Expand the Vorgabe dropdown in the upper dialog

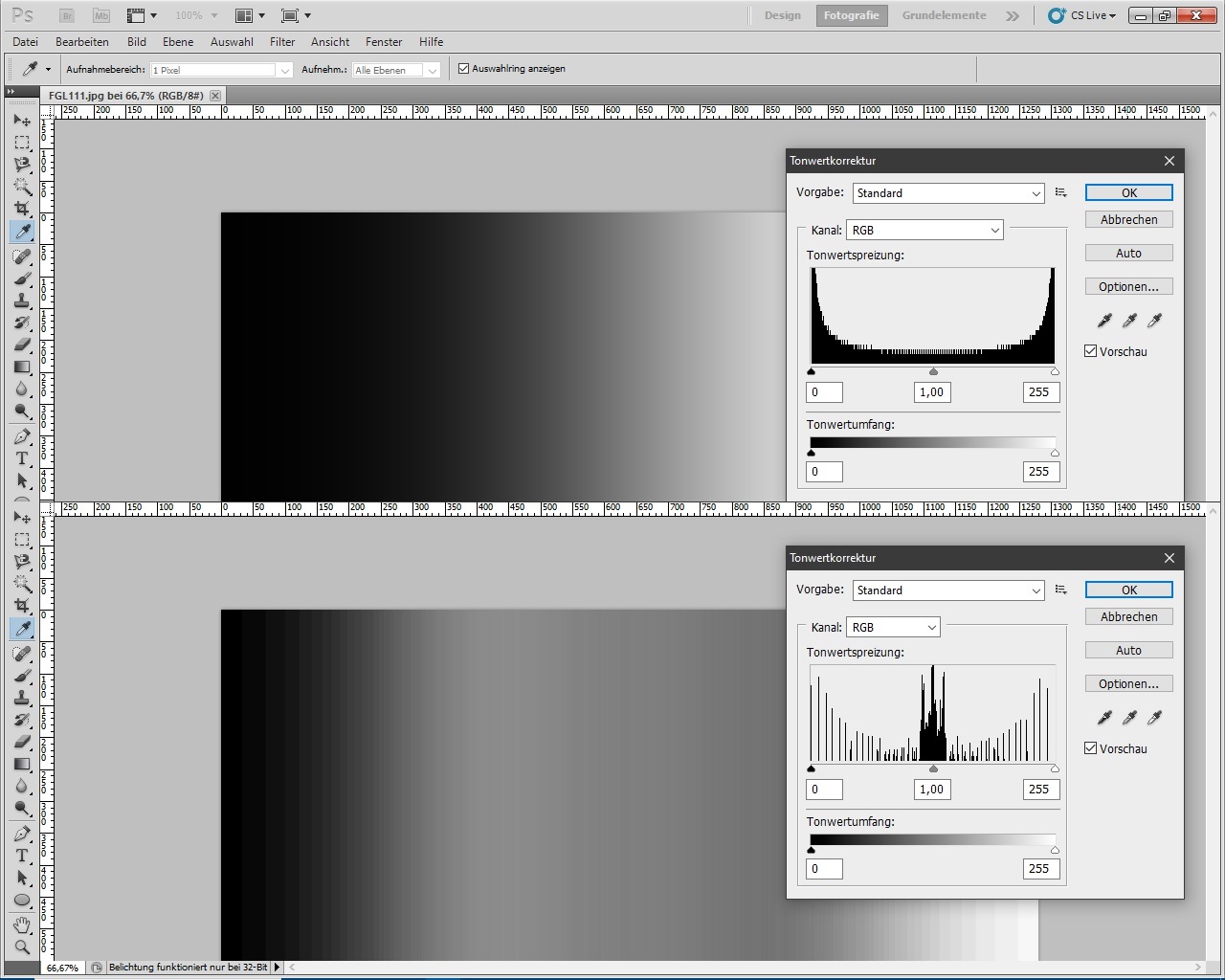pyautogui.click(x=947, y=193)
